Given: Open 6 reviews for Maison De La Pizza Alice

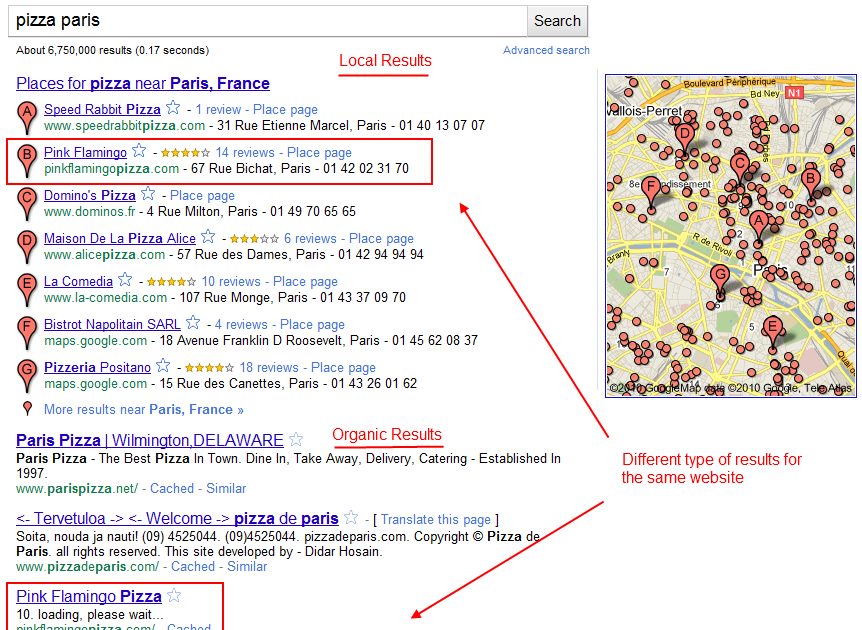Looking at the screenshot, I should pos(310,239).
